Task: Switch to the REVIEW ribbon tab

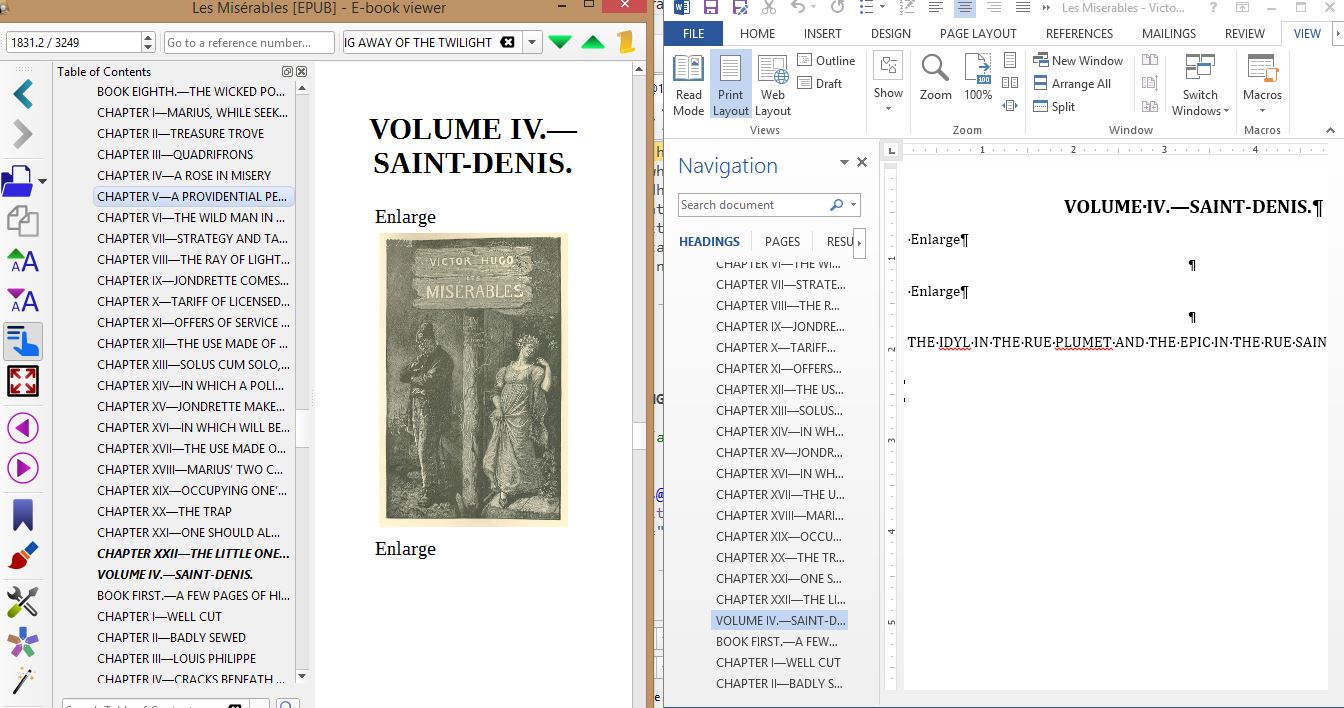Action: click(1244, 34)
